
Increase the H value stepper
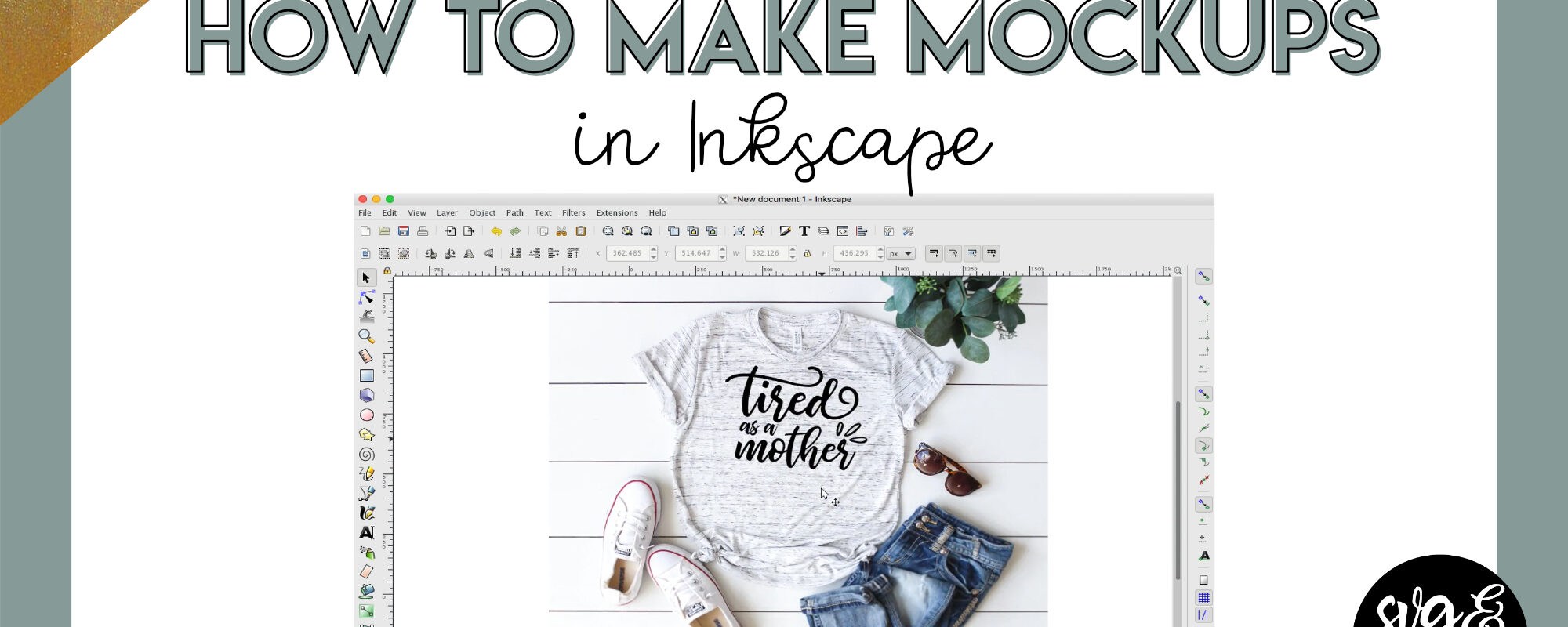(881, 250)
